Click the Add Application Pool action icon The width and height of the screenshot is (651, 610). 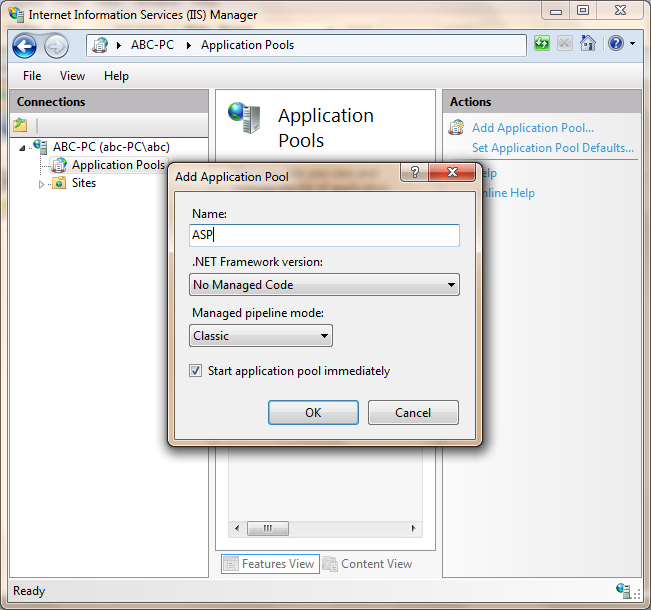[x=456, y=127]
